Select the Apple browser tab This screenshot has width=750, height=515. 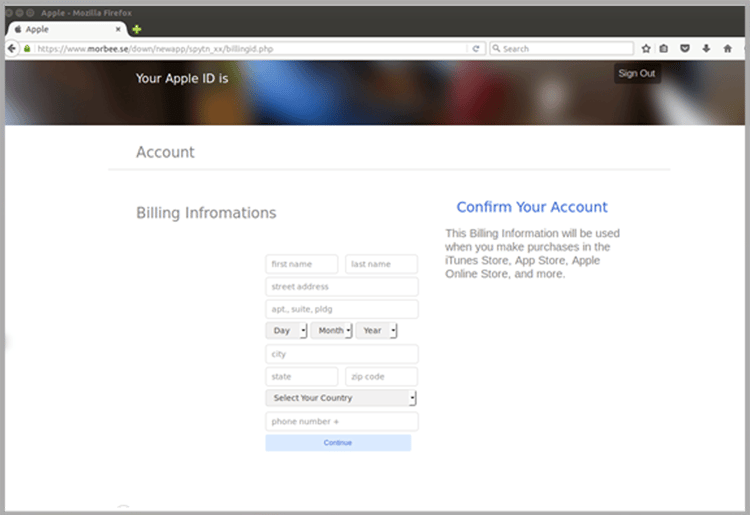tap(67, 29)
